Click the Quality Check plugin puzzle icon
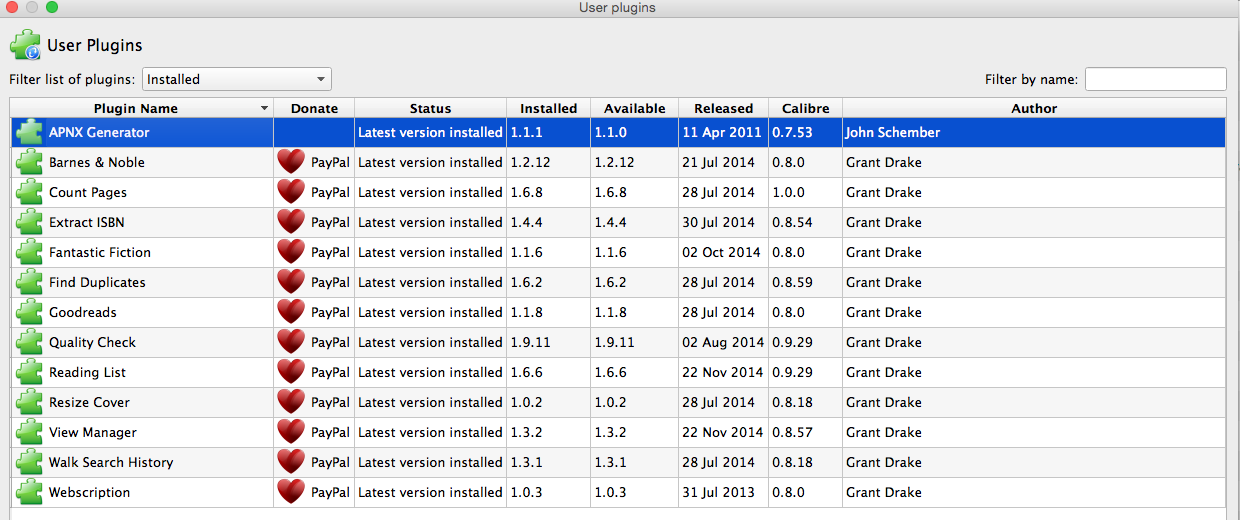Viewport: 1240px width, 520px height. click(x=30, y=342)
